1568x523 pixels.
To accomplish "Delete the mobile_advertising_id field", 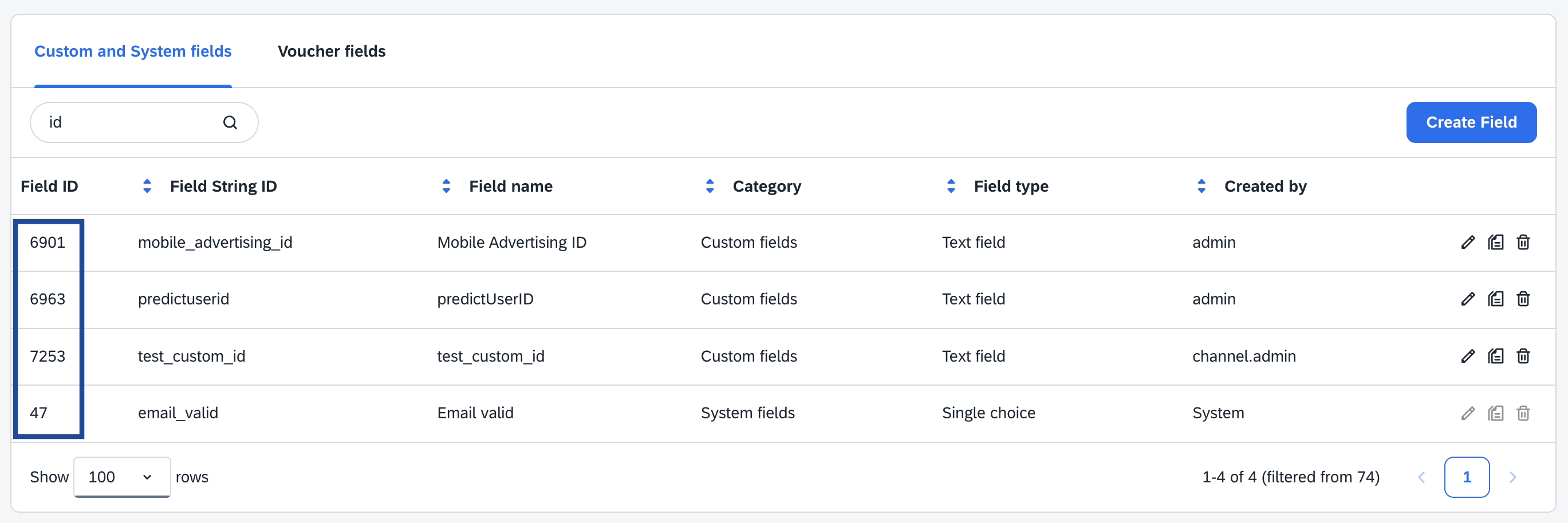I will click(x=1523, y=242).
